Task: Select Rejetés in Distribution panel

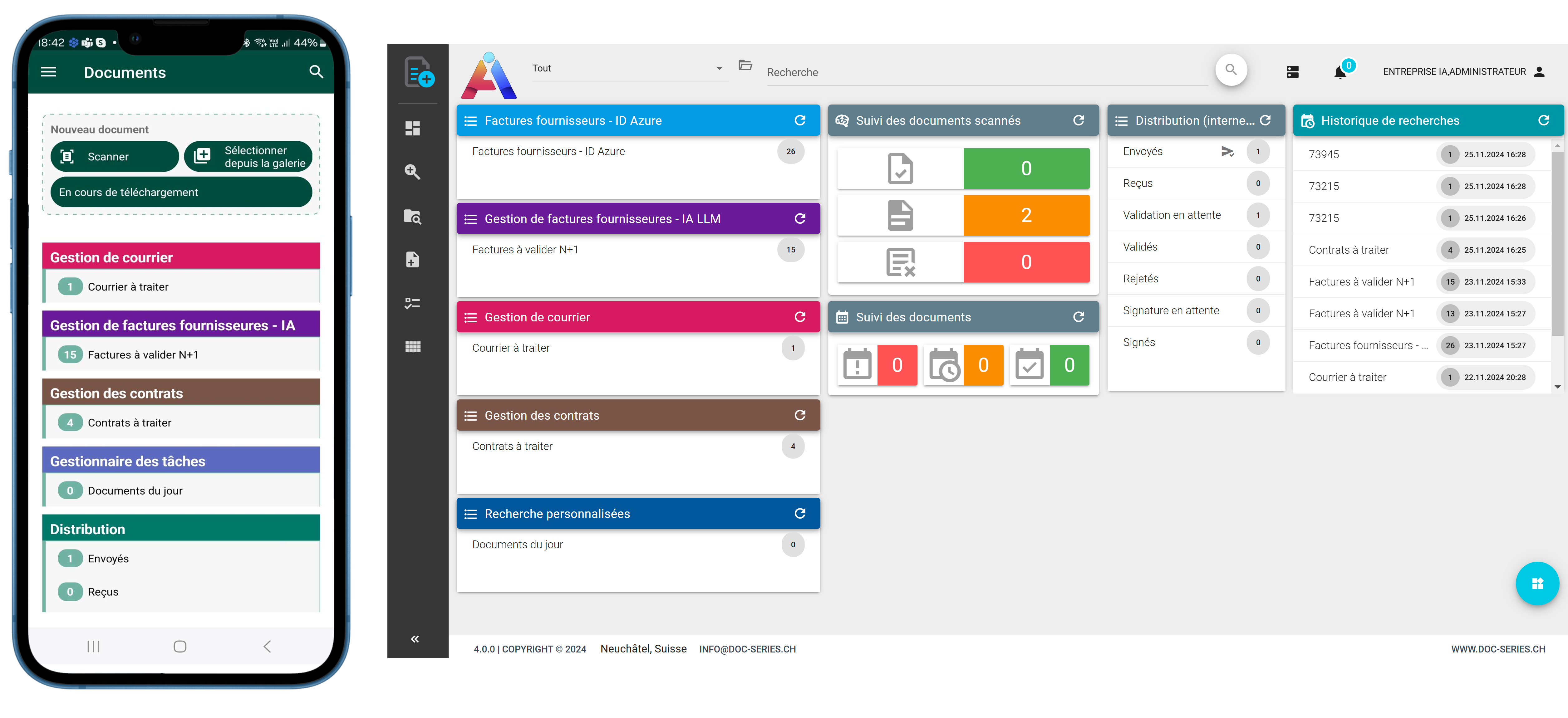Action: tap(1196, 279)
